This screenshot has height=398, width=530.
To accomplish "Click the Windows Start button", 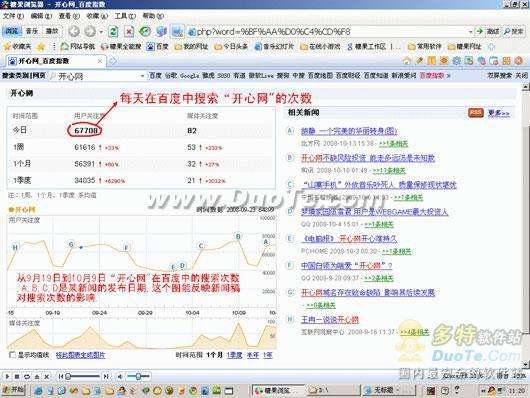I will tap(14, 390).
